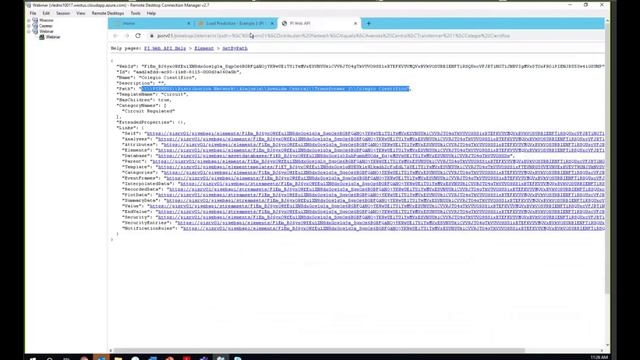Click the site lock icon in address bar
Image resolution: width=640 pixels, height=360 pixels.
click(151, 36)
